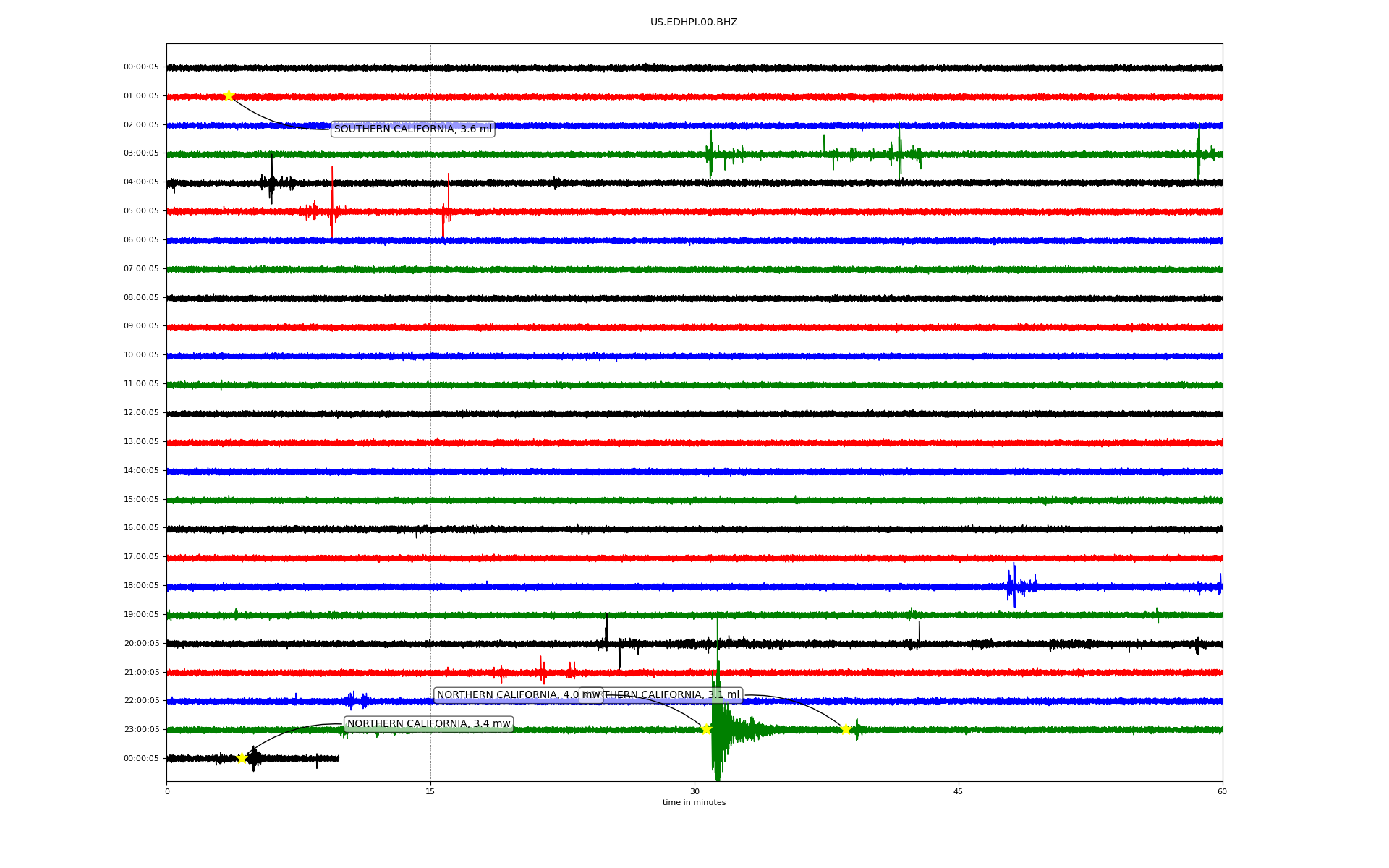The image size is (1389, 868).
Task: Click the 45 minute x-axis tick label
Action: 959,791
